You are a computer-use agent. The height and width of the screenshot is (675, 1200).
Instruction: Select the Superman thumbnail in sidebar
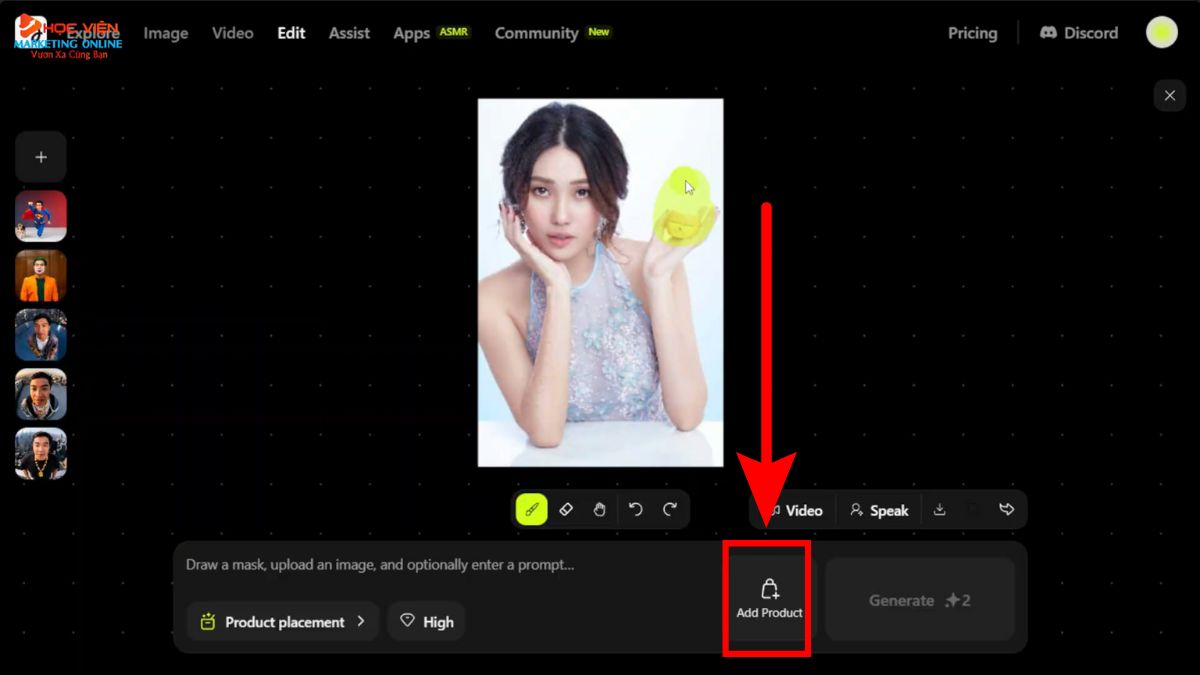tap(41, 216)
